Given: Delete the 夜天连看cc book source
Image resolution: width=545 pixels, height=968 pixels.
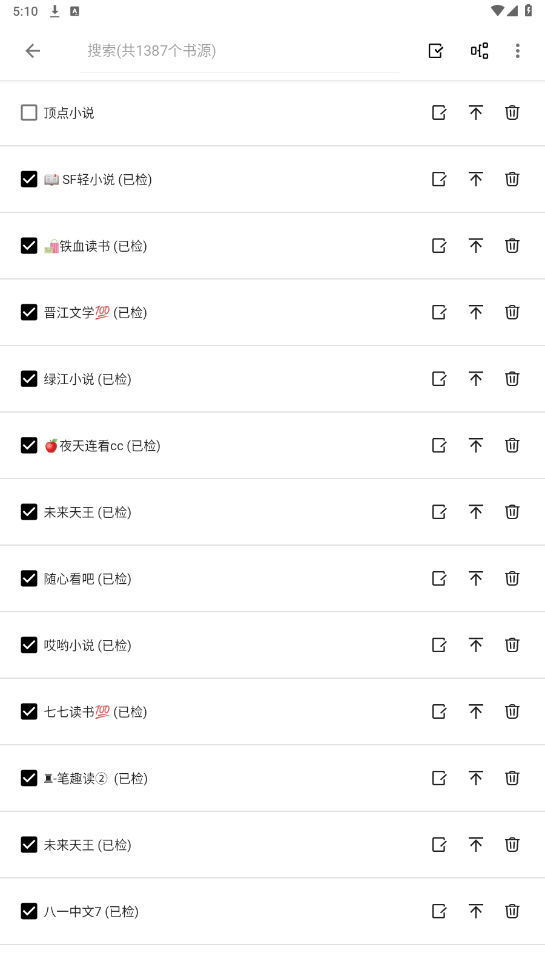Looking at the screenshot, I should tap(512, 445).
